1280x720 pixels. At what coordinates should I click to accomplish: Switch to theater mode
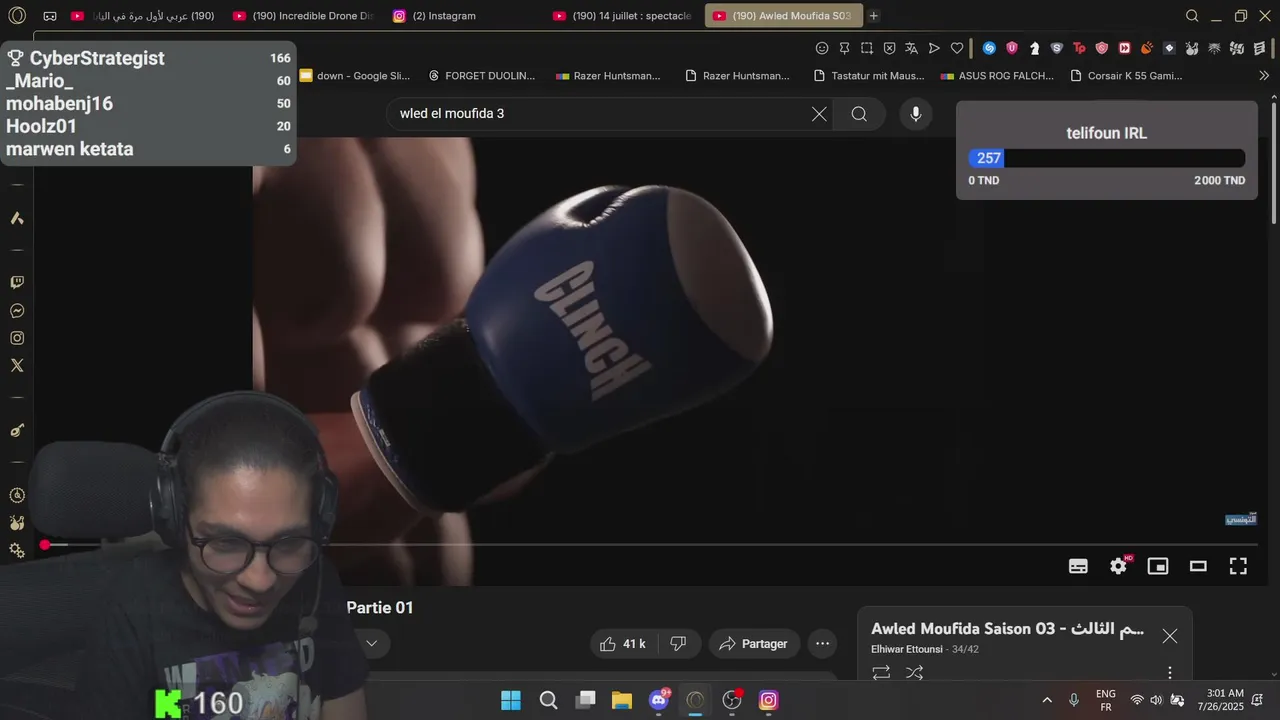pos(1198,566)
